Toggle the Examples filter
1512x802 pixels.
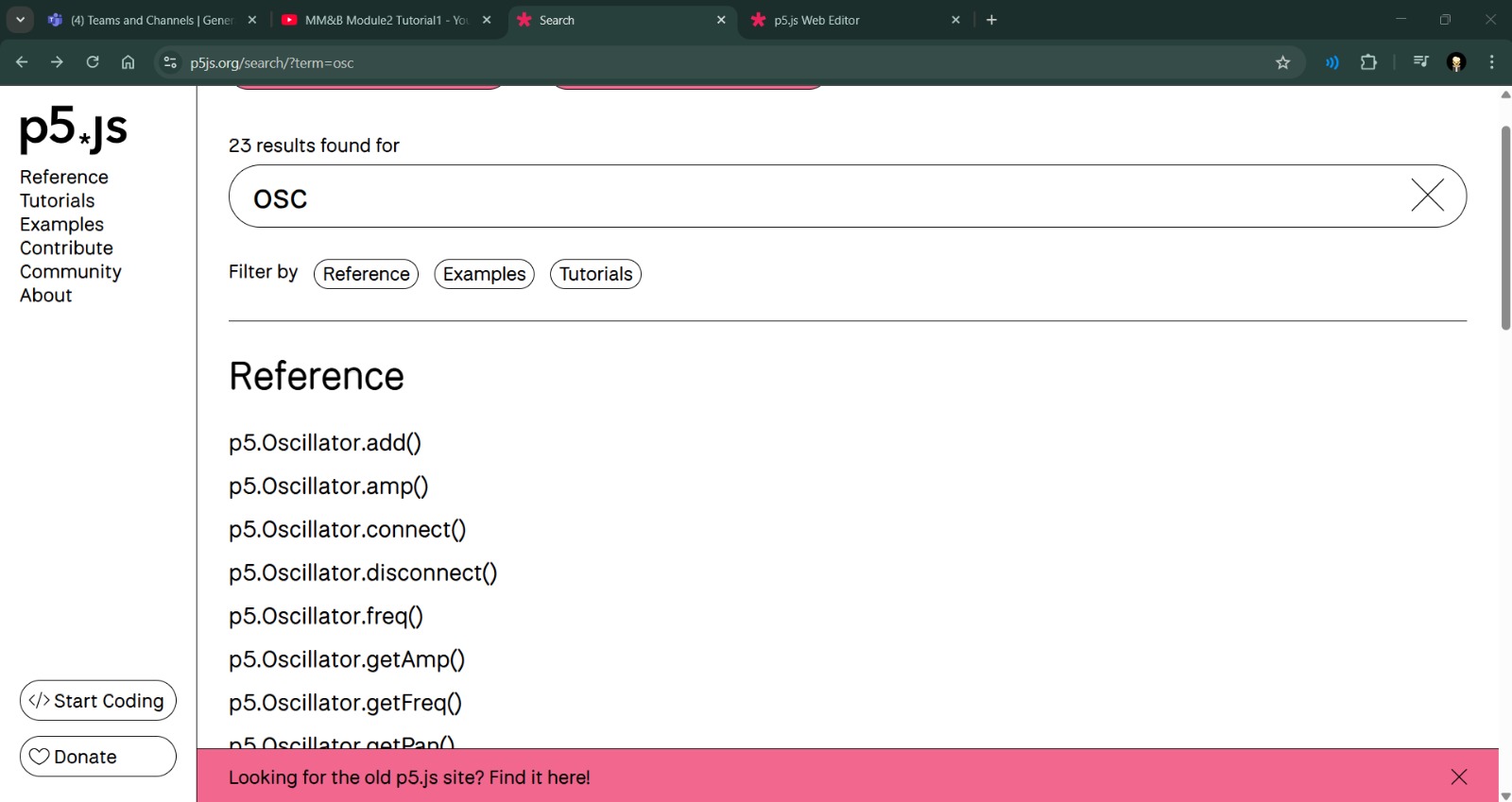pyautogui.click(x=484, y=274)
